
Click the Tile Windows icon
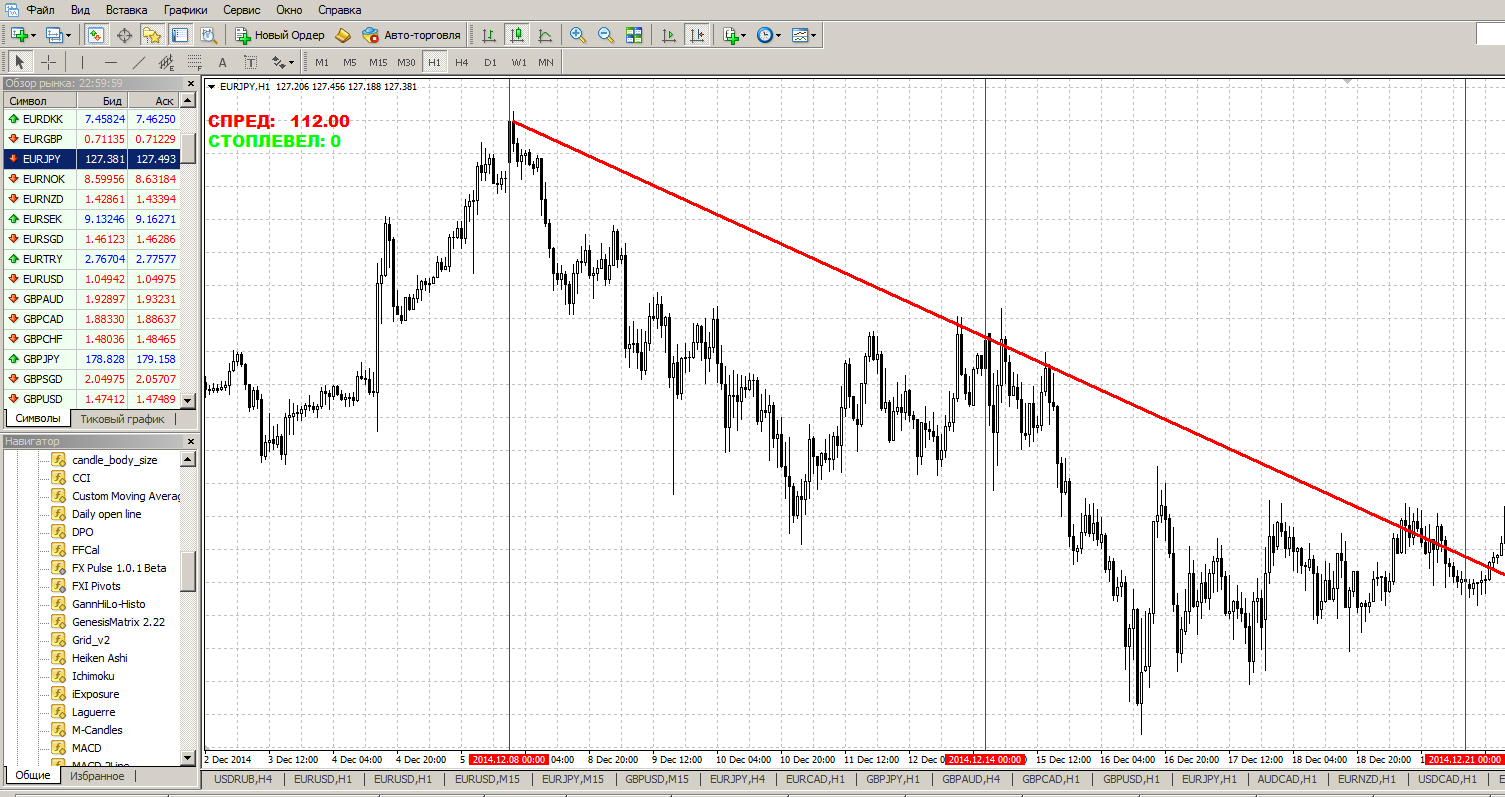point(633,35)
